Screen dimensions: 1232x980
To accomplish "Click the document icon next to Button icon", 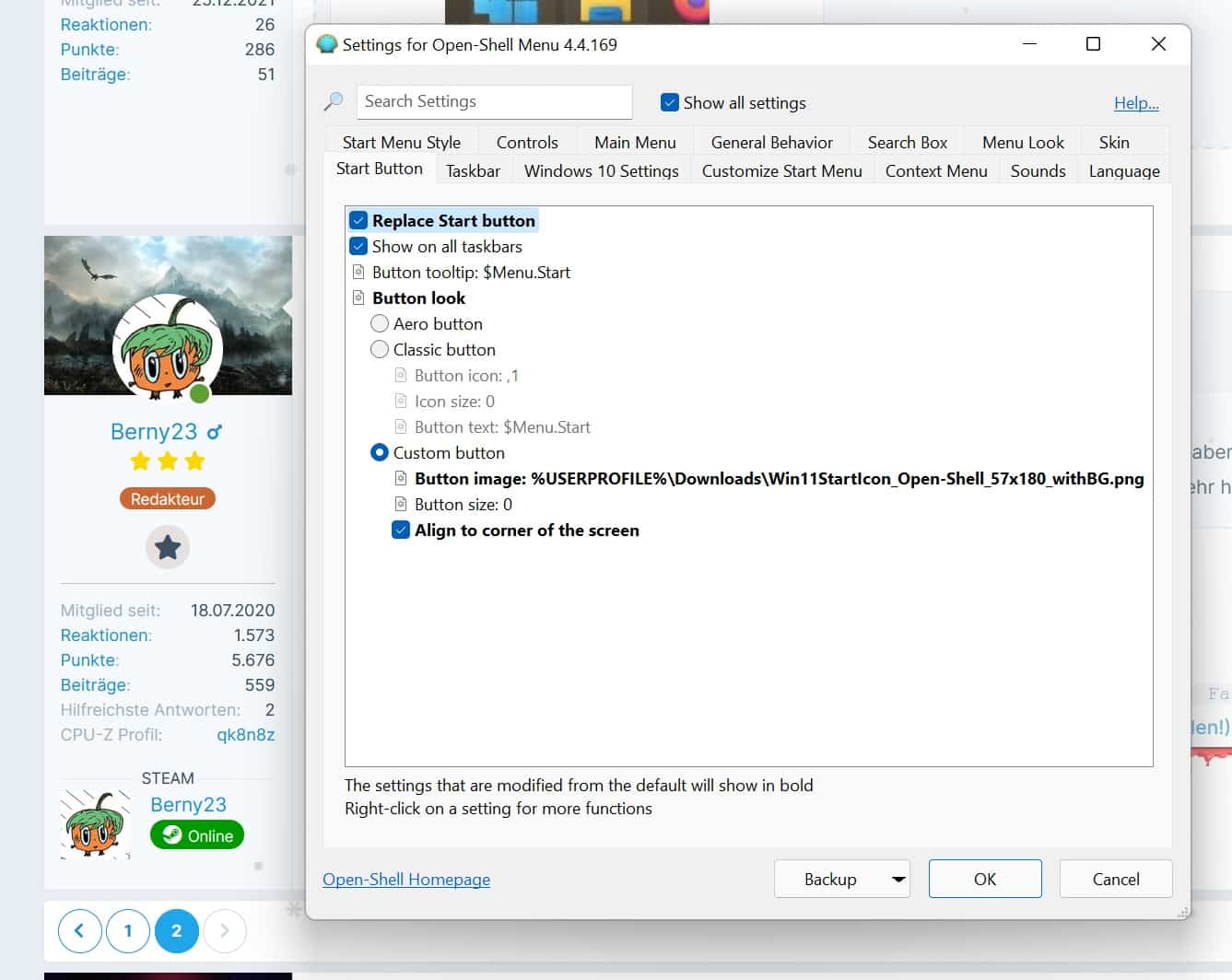I will pos(401,375).
